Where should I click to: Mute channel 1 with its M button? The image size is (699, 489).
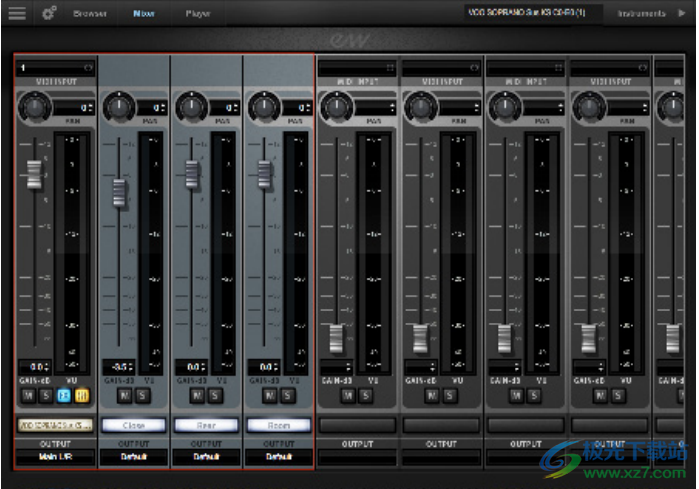point(29,395)
